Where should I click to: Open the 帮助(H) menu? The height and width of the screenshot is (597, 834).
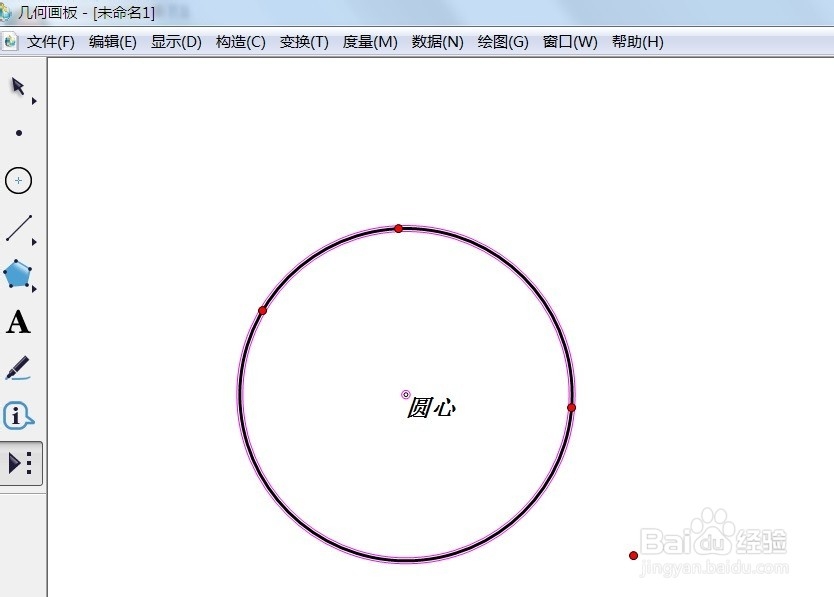tap(638, 42)
